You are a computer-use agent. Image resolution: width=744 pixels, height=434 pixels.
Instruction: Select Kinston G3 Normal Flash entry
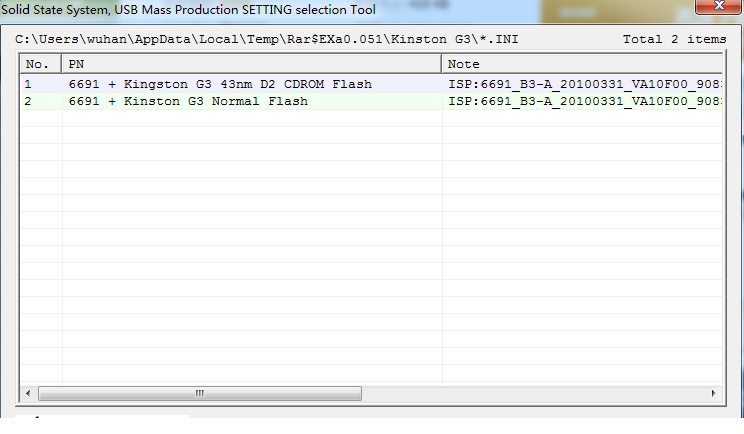pos(188,102)
